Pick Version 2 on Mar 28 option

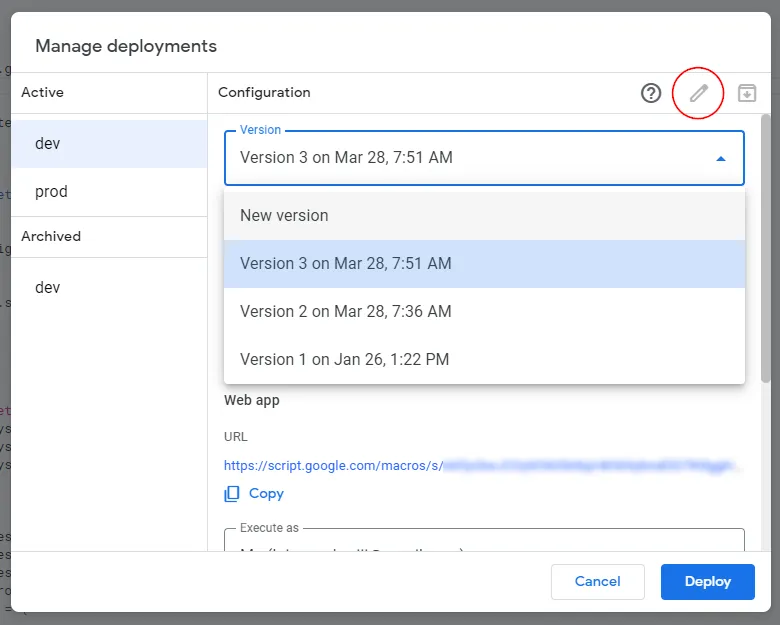coord(346,311)
